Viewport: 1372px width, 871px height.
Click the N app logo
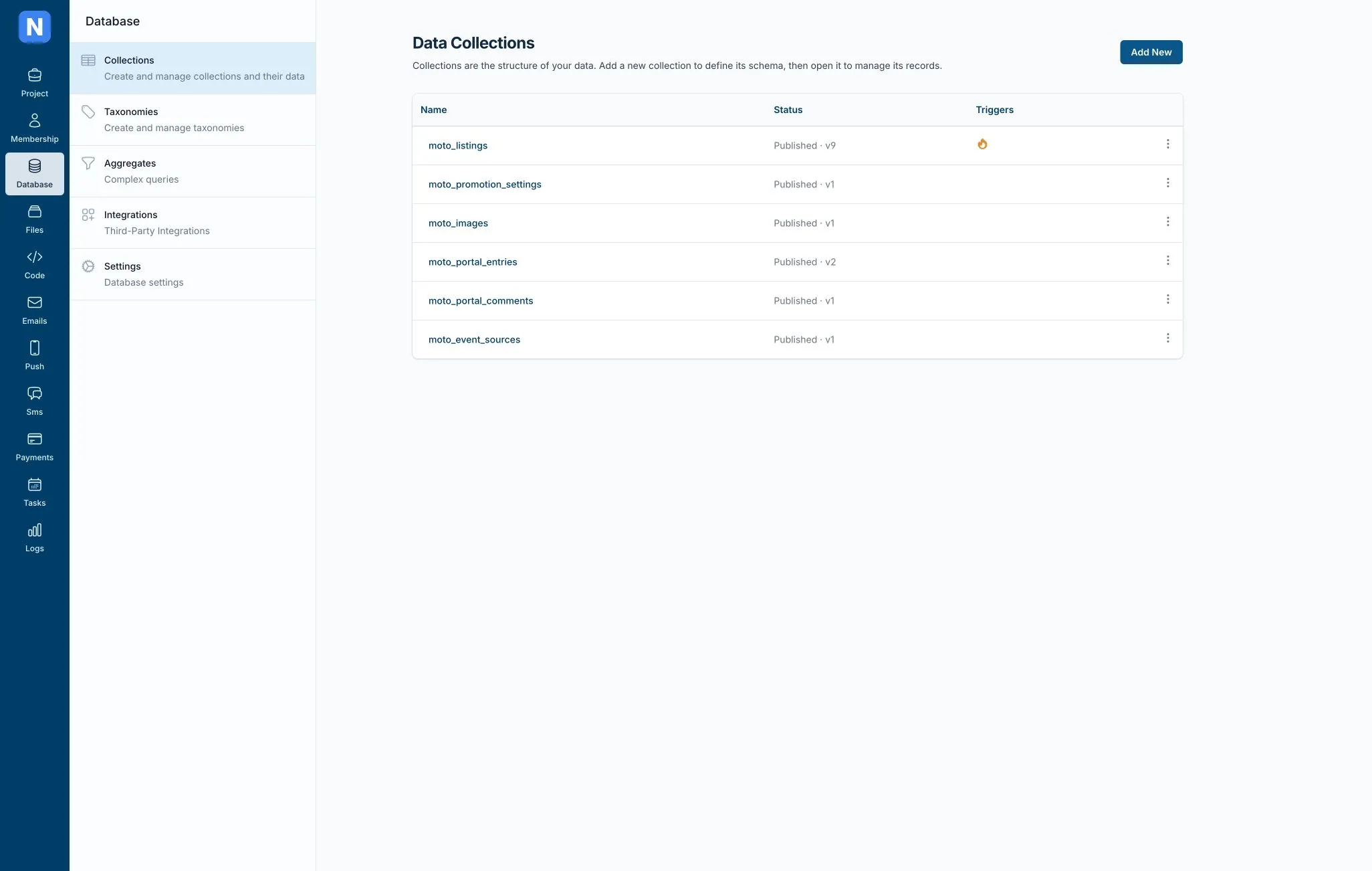[35, 27]
